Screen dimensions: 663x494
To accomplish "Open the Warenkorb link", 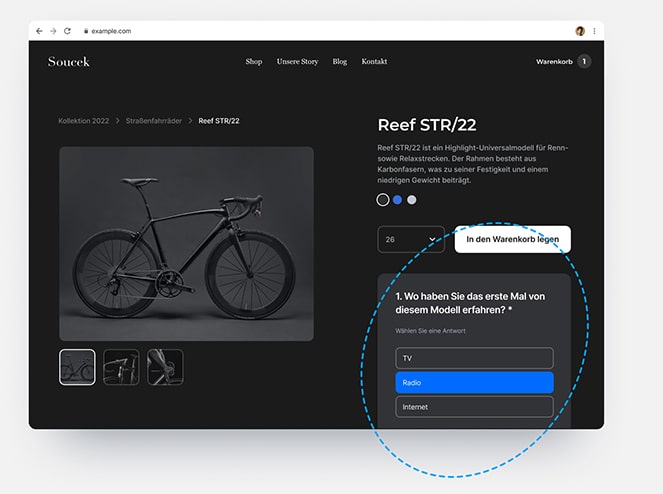I will (553, 62).
